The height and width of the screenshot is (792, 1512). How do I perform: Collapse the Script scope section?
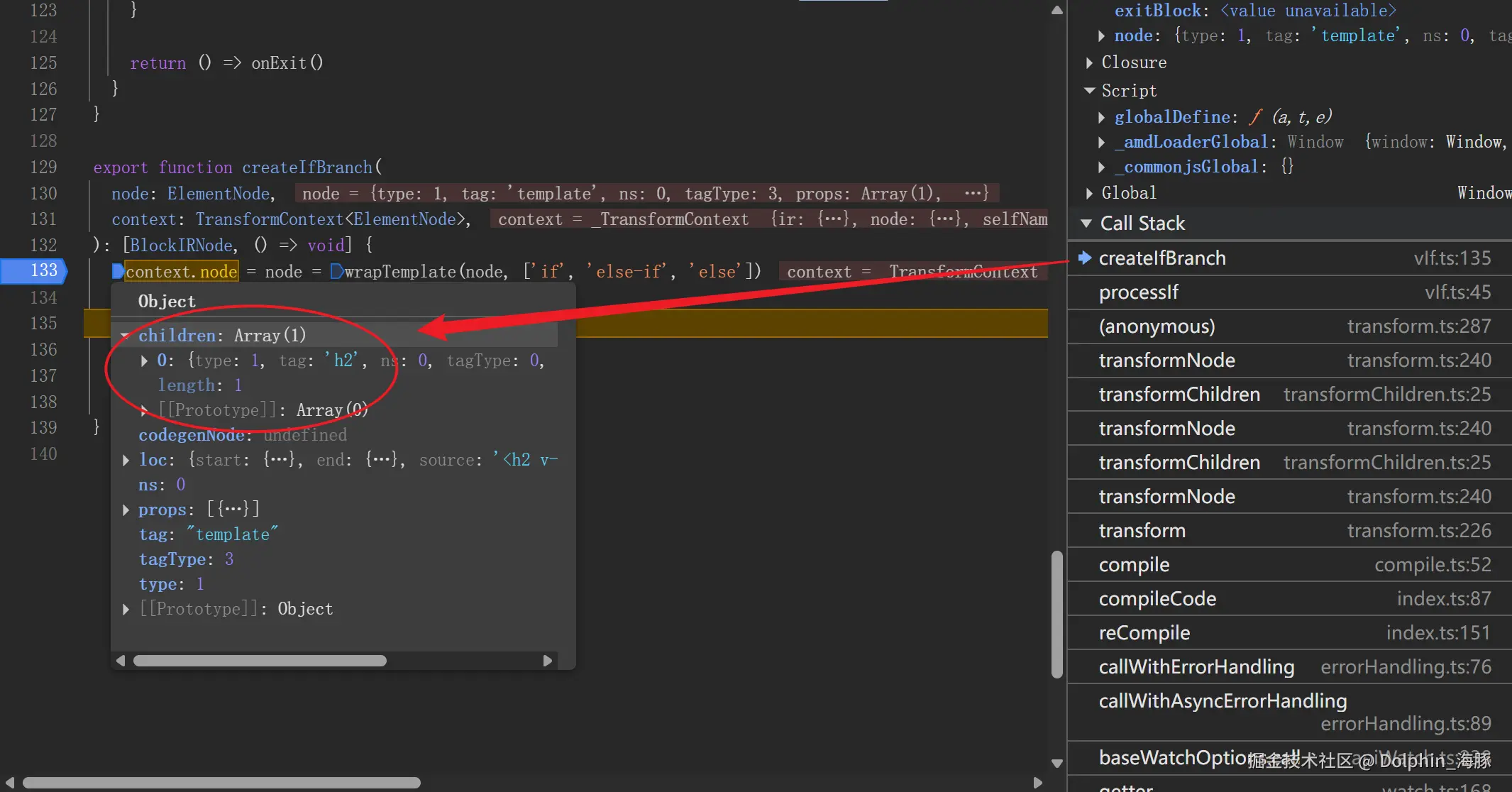pyautogui.click(x=1089, y=91)
